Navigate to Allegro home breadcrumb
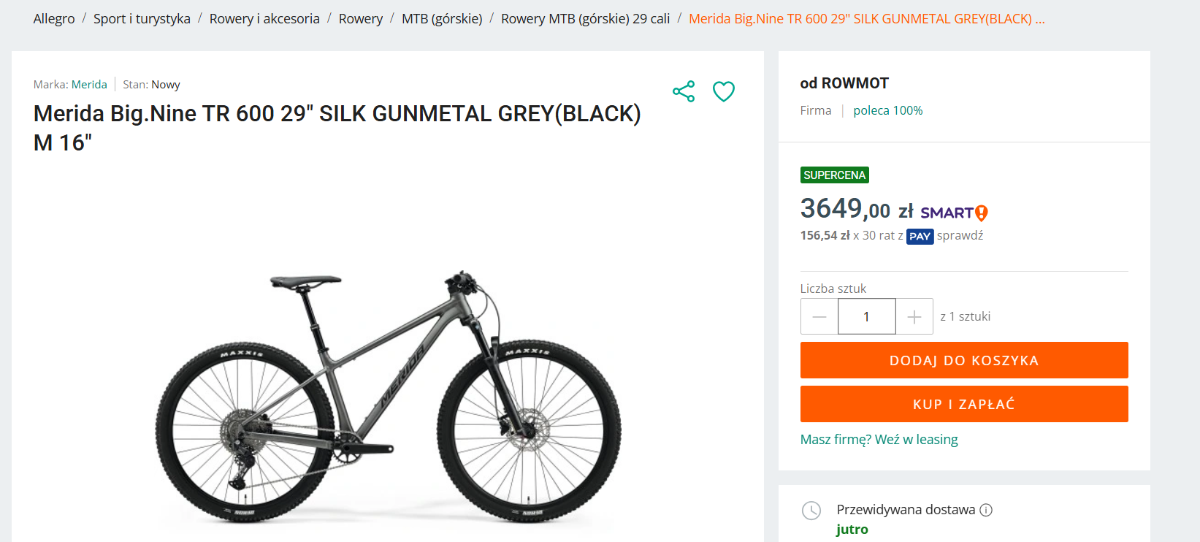The width and height of the screenshot is (1200, 542). pos(54,19)
